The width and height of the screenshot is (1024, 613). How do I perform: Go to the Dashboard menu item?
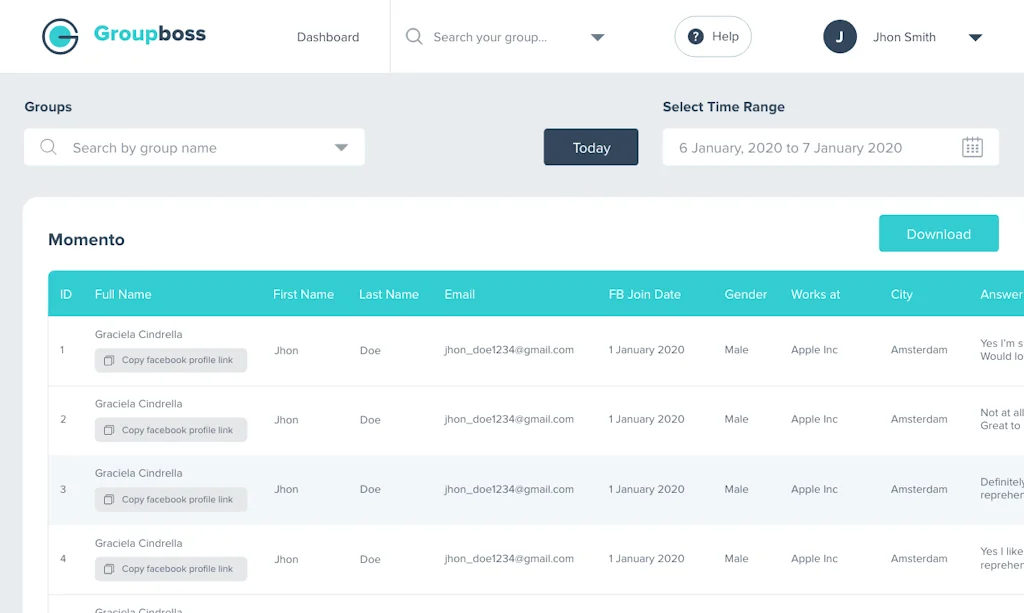(328, 37)
